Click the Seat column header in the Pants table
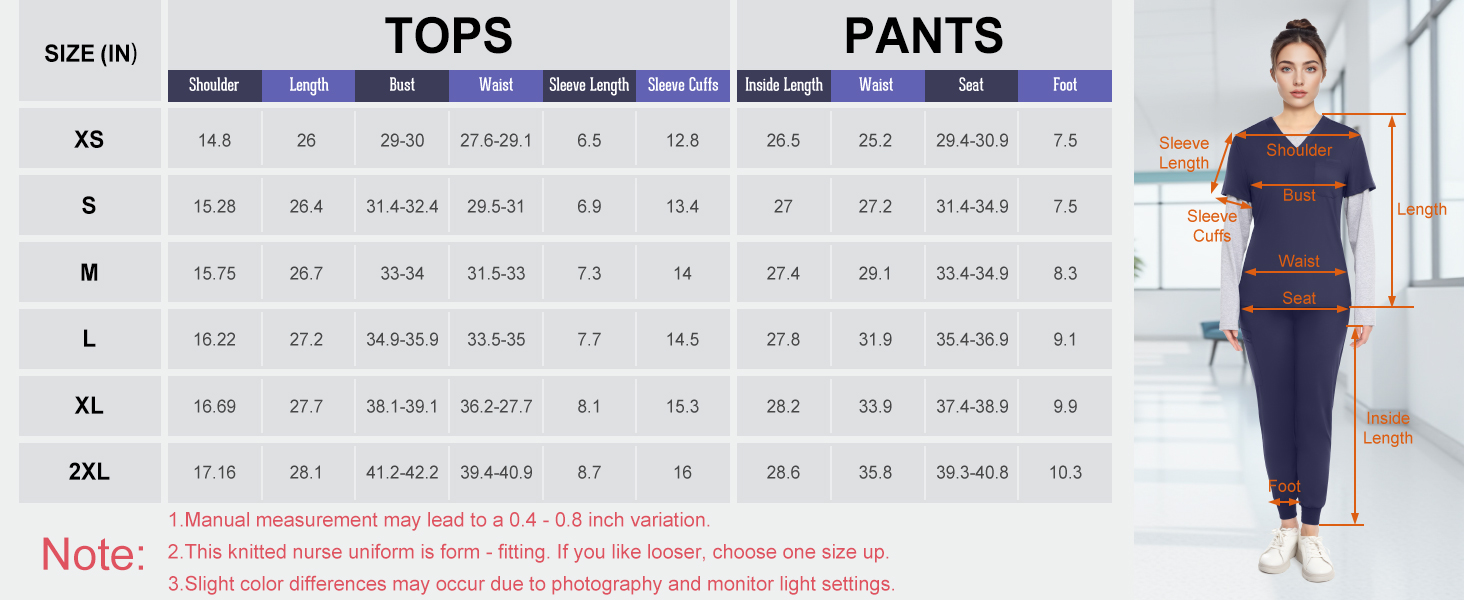Image resolution: width=1464 pixels, height=600 pixels. click(x=971, y=85)
